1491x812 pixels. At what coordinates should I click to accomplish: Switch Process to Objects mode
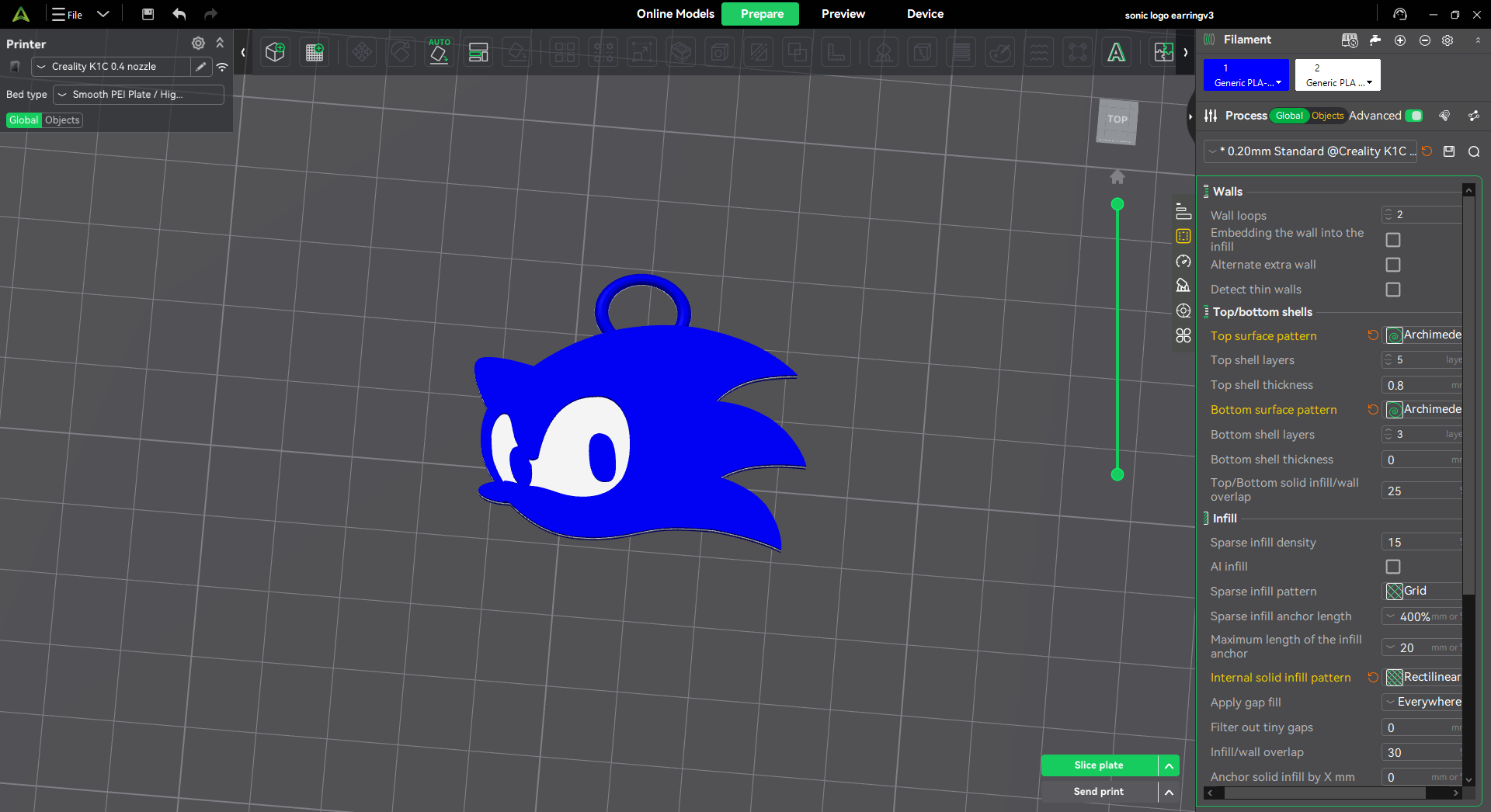click(x=1327, y=116)
